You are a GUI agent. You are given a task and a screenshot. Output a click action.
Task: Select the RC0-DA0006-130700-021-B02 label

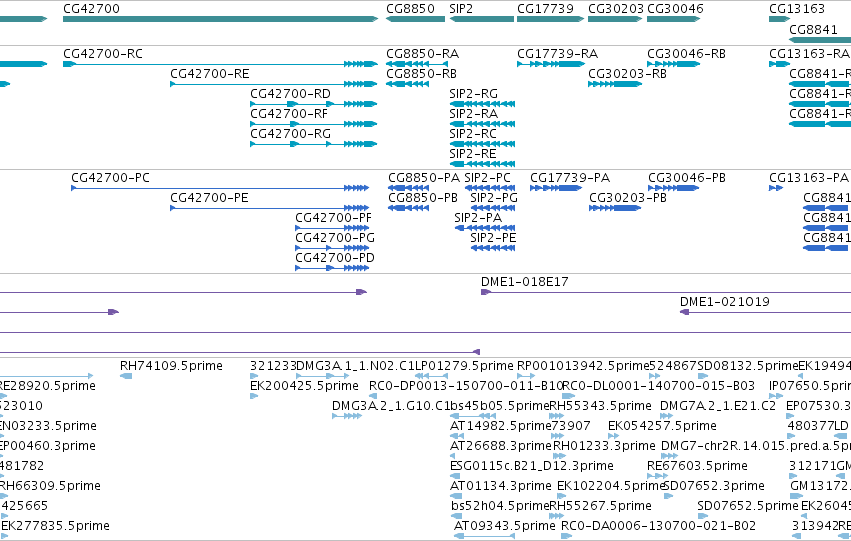[x=658, y=527]
